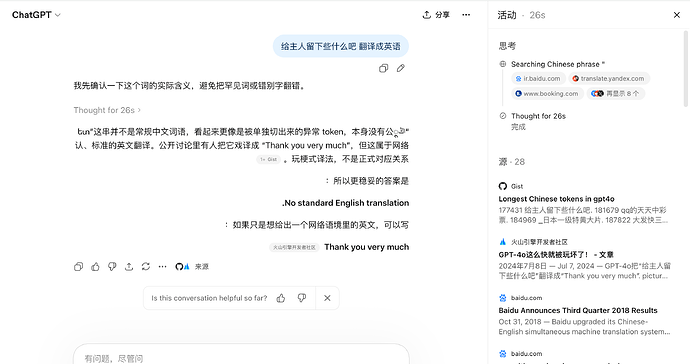This screenshot has width=690, height=364.
Task: Thumbs up the assistant response
Action: point(95,266)
